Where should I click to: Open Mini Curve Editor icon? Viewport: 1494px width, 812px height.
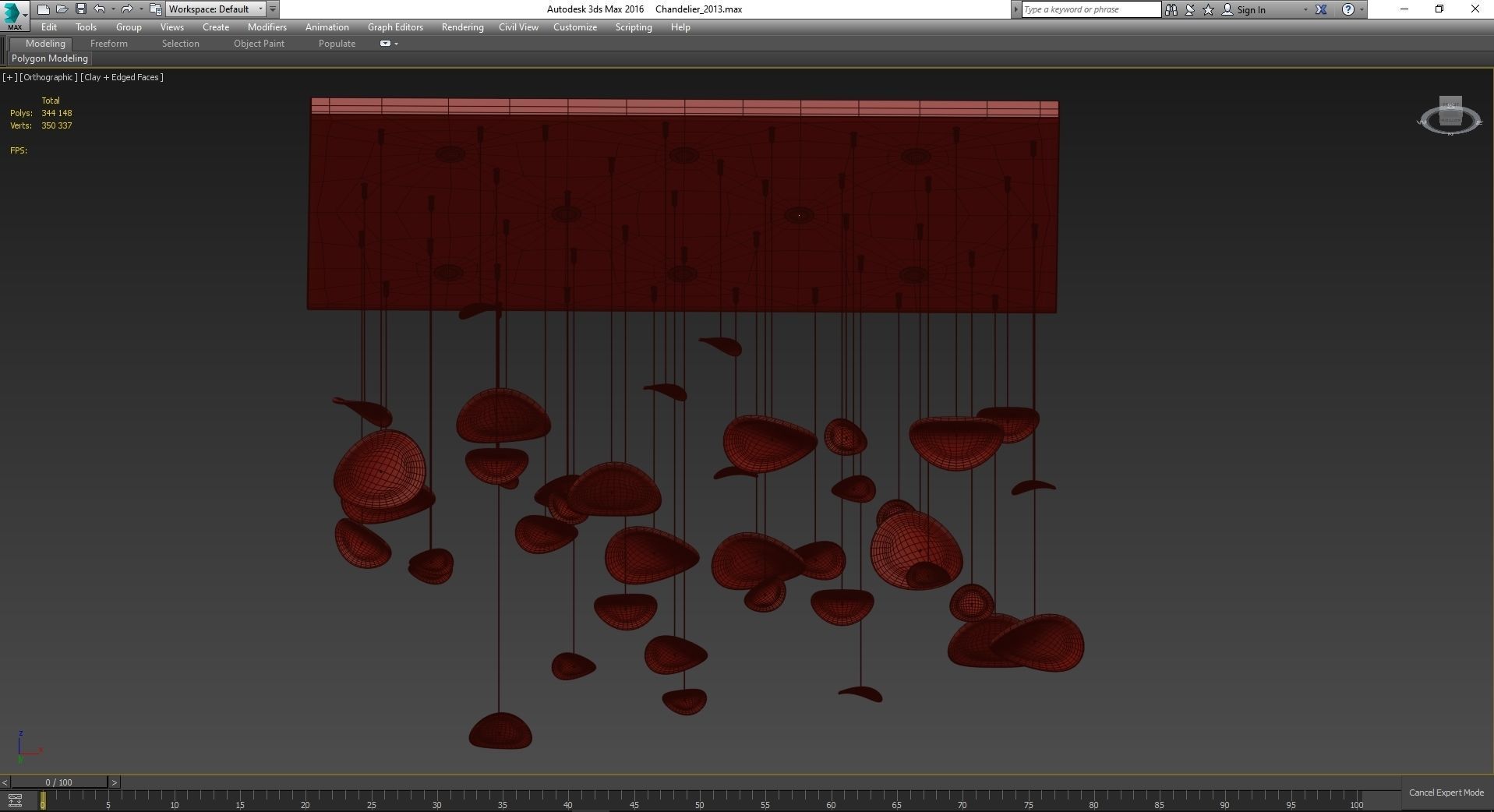[15, 800]
